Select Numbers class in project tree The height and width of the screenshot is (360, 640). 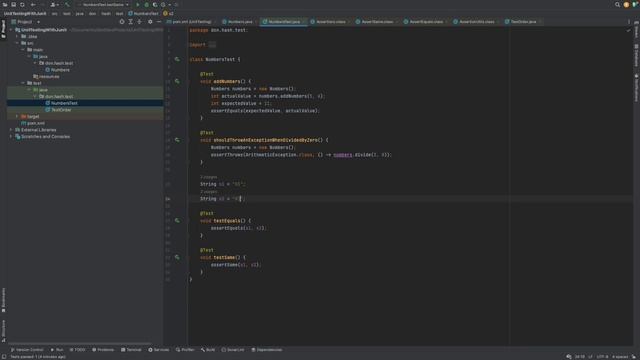[x=60, y=70]
